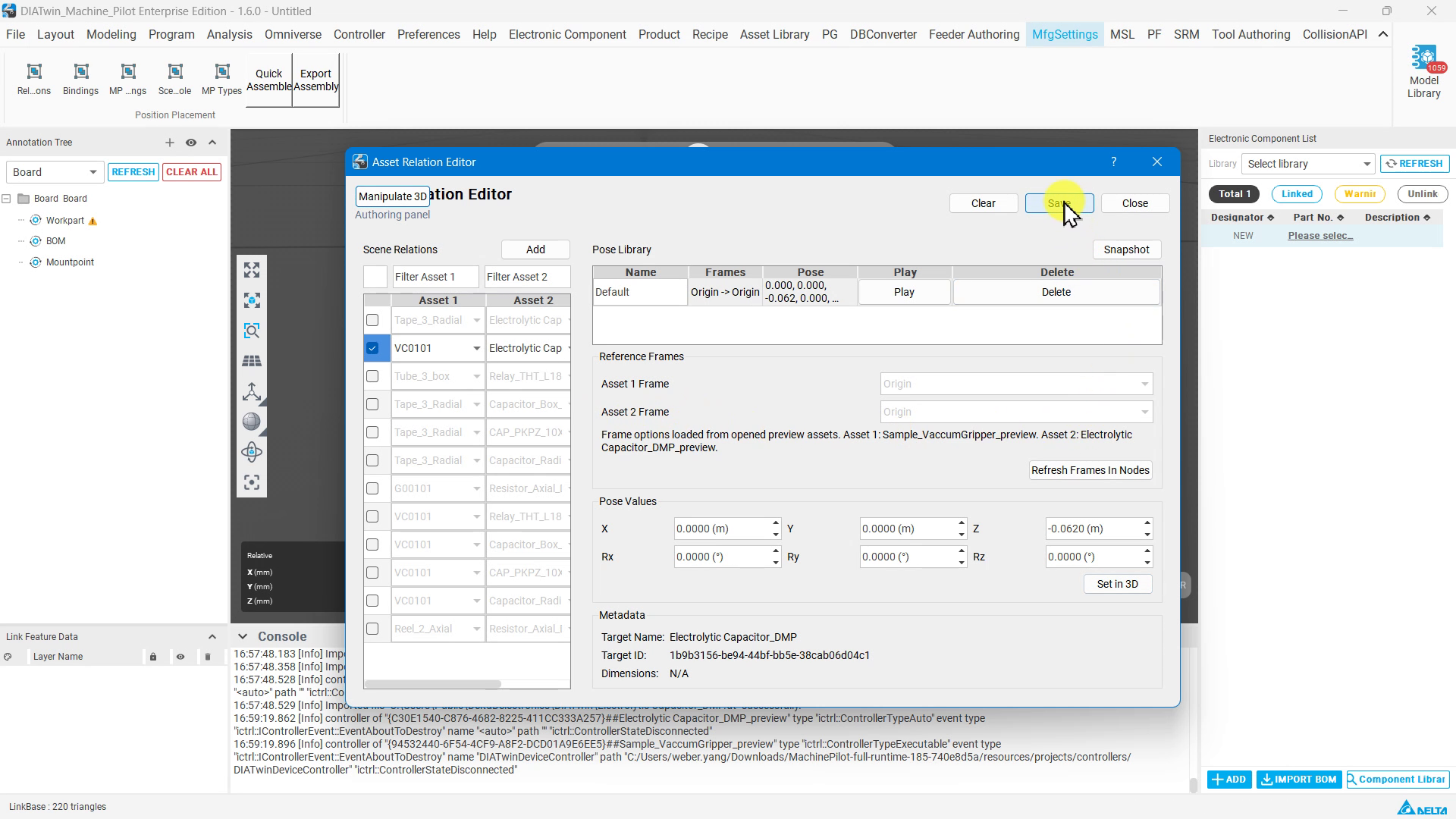Screen dimensions: 1456x819
Task: Click the lock icon in Link Feature Data
Action: pyautogui.click(x=153, y=657)
